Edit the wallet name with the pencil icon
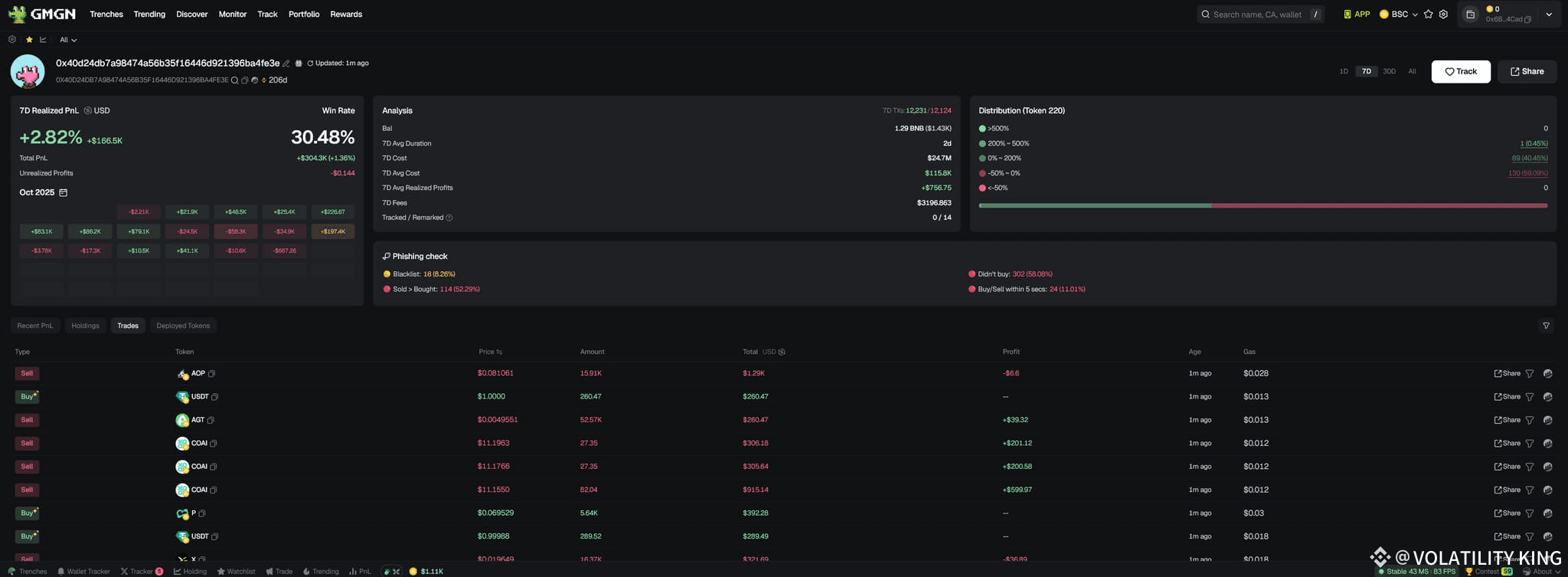 [286, 64]
